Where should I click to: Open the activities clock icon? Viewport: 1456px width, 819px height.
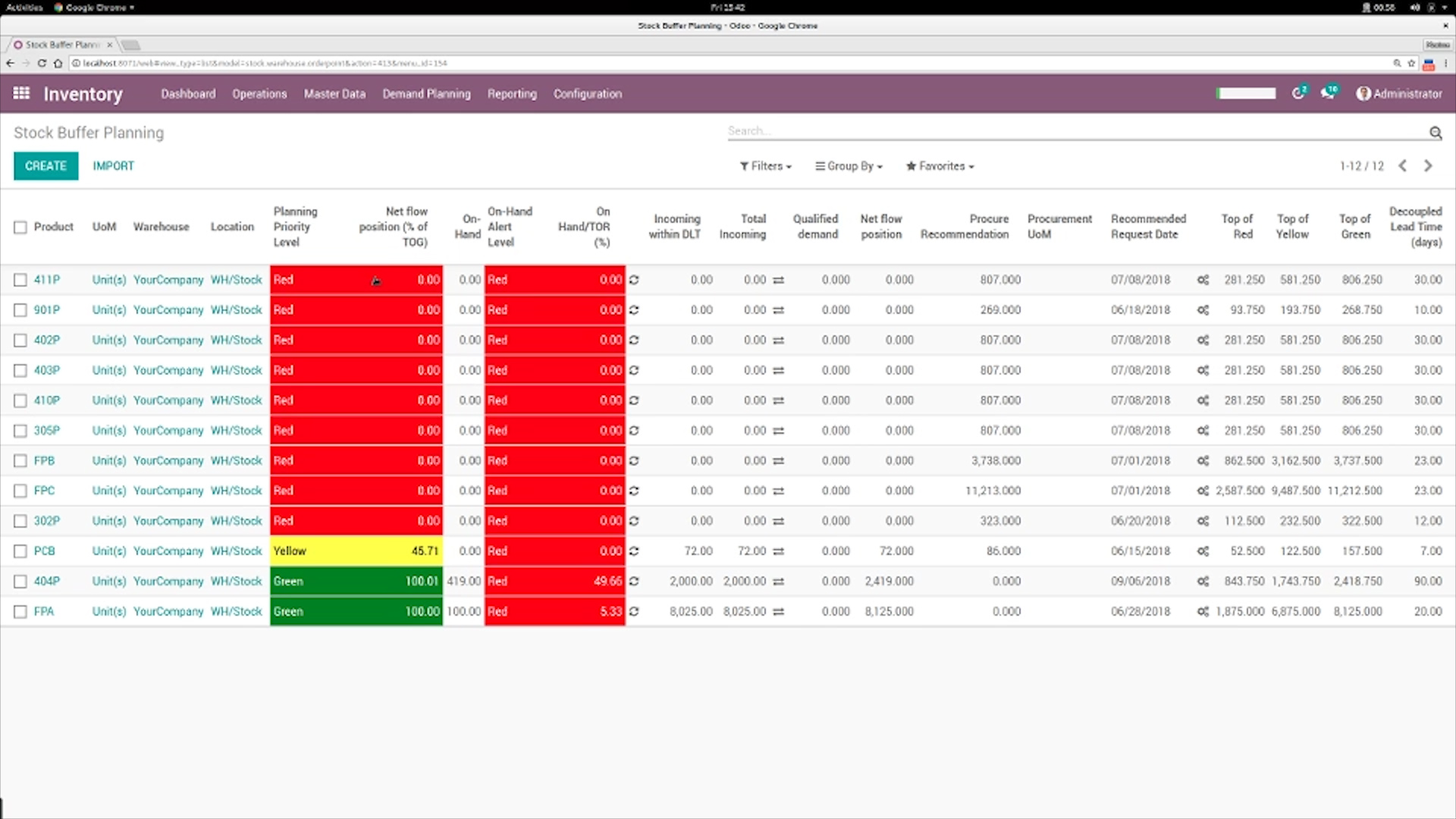pos(1298,92)
